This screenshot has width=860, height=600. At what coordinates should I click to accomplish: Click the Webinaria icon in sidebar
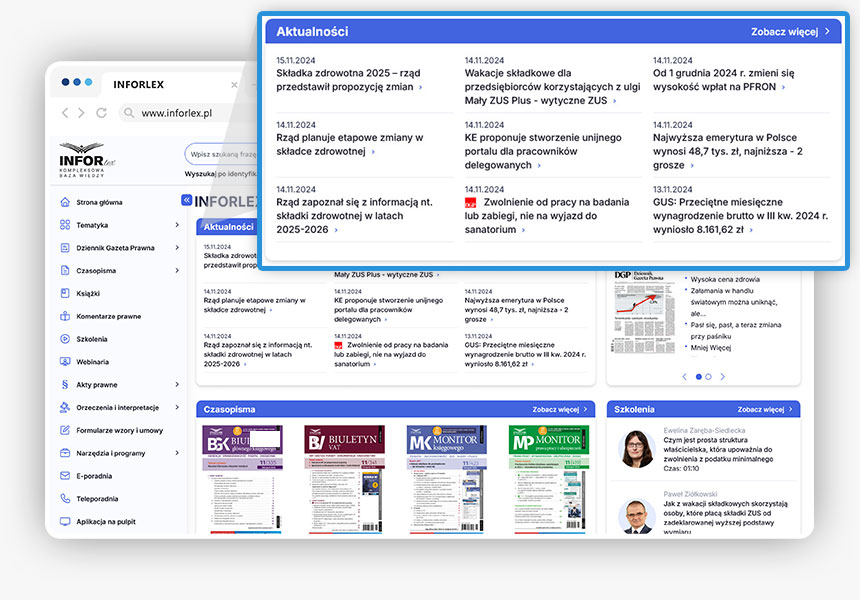[65, 361]
